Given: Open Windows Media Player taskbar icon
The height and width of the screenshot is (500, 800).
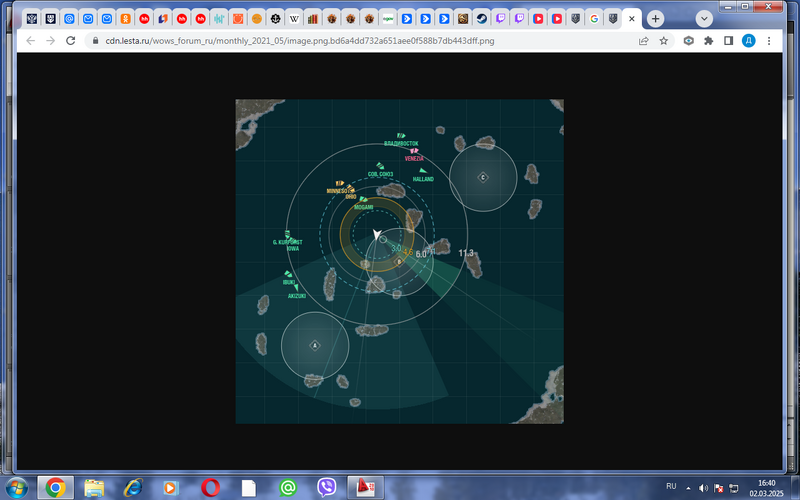Looking at the screenshot, I should [170, 488].
